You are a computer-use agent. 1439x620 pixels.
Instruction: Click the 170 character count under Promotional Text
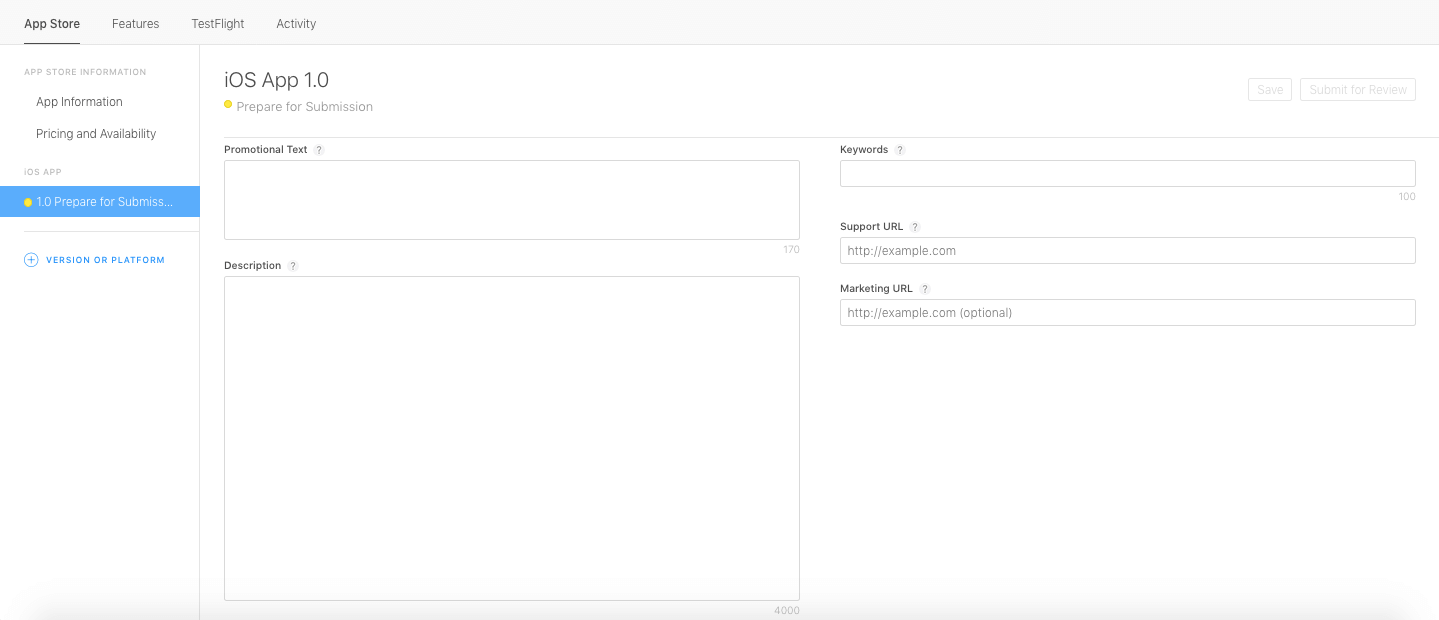pyautogui.click(x=791, y=250)
